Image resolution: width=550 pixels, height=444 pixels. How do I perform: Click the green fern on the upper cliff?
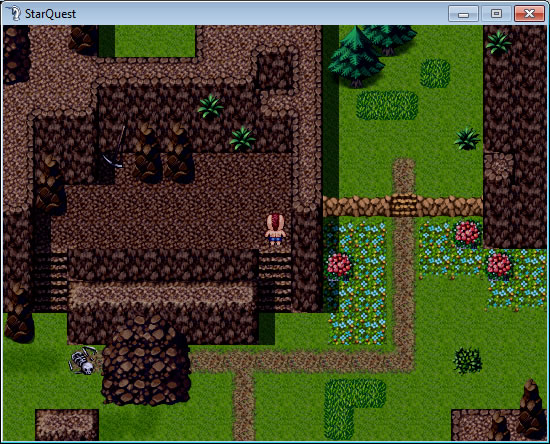tap(210, 106)
